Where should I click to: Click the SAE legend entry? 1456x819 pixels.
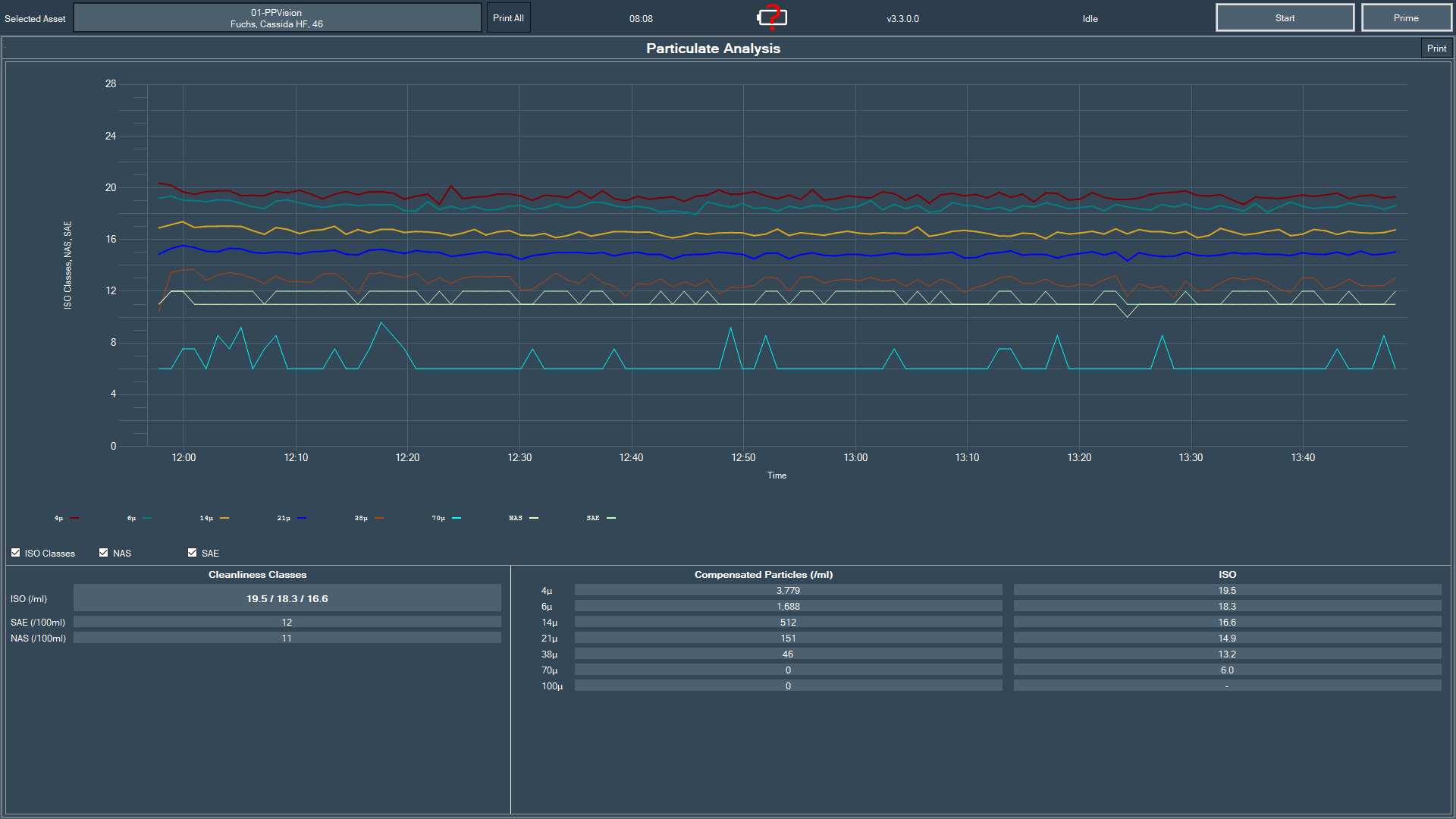[x=601, y=518]
